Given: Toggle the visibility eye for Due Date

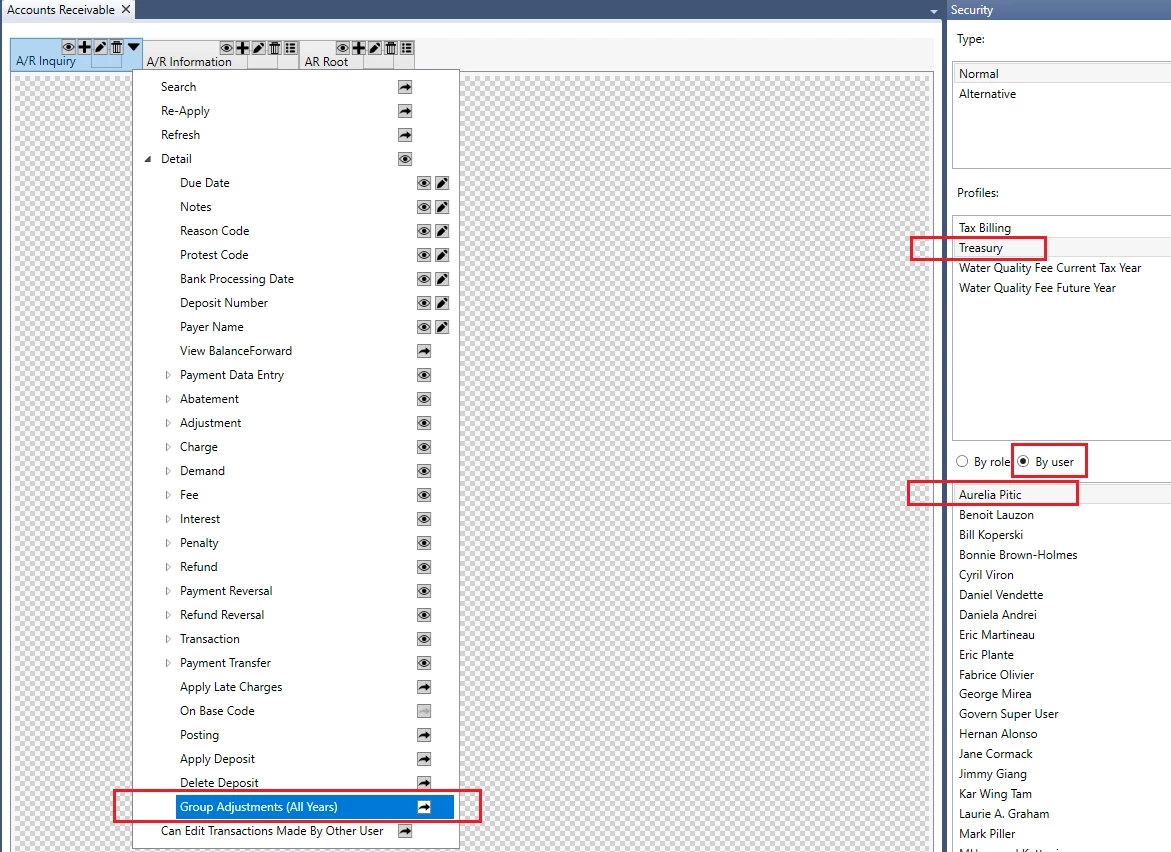Looking at the screenshot, I should tap(424, 183).
